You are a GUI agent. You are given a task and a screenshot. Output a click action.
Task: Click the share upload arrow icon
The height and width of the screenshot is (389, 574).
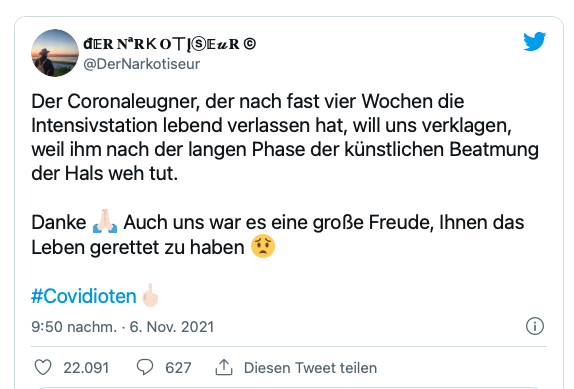[x=224, y=367]
